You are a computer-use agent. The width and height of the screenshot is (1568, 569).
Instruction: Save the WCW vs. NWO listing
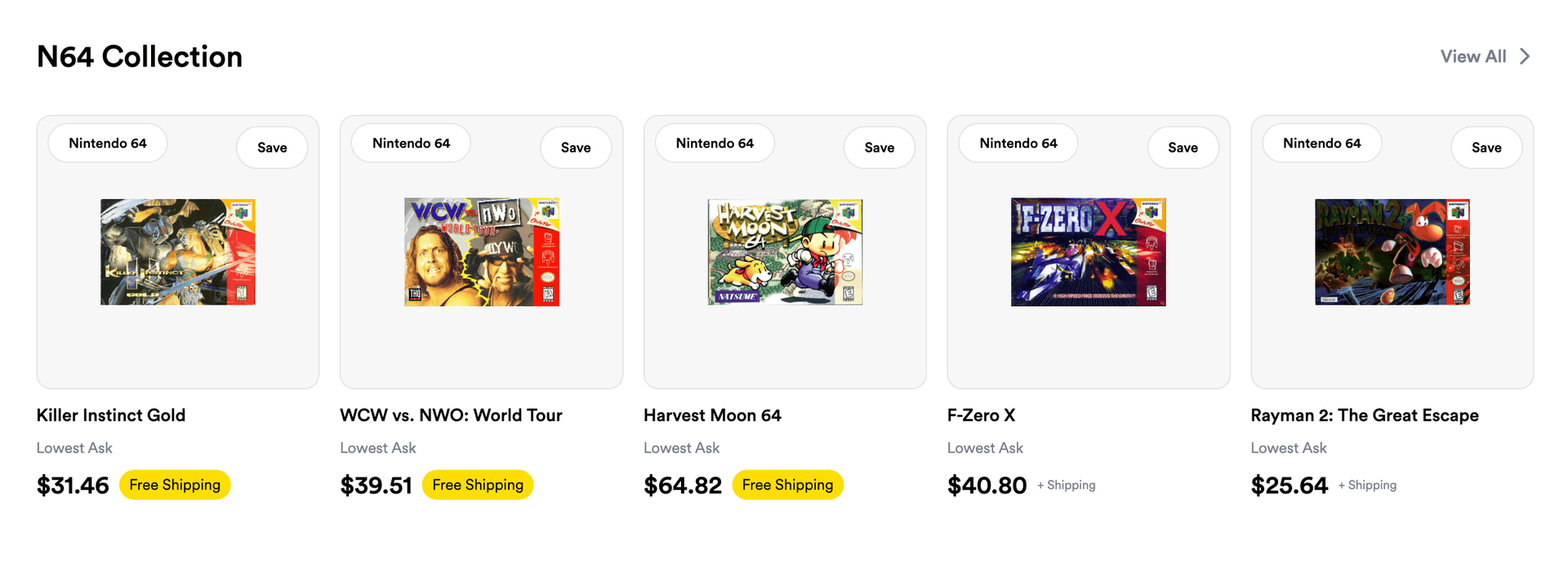pyautogui.click(x=576, y=148)
